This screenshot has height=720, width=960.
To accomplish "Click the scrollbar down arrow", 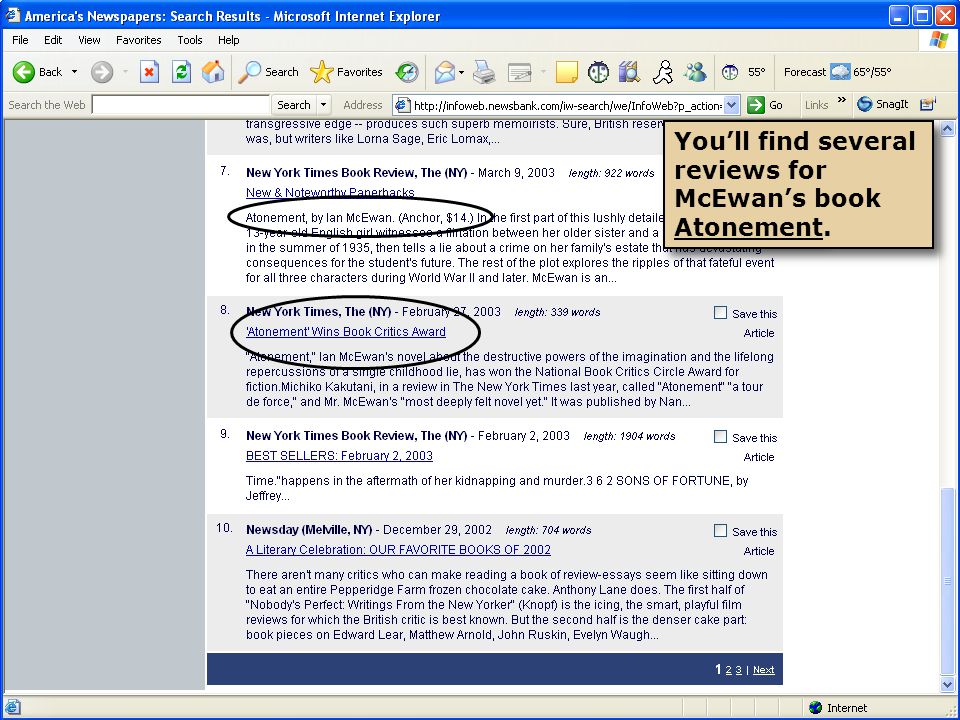I will pyautogui.click(x=947, y=684).
